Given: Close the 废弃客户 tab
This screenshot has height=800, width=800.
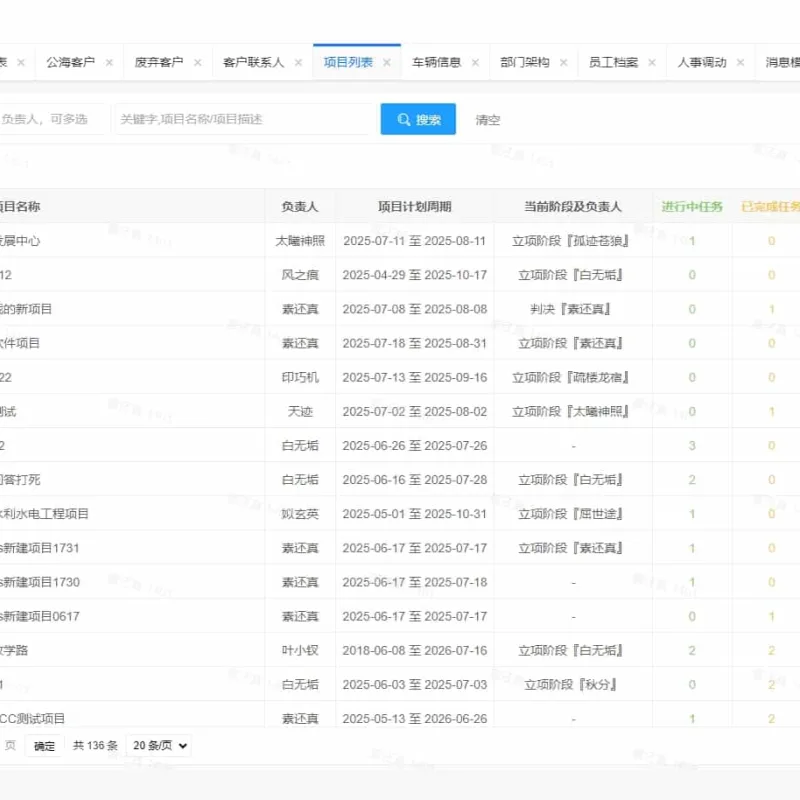Looking at the screenshot, I should [x=197, y=62].
